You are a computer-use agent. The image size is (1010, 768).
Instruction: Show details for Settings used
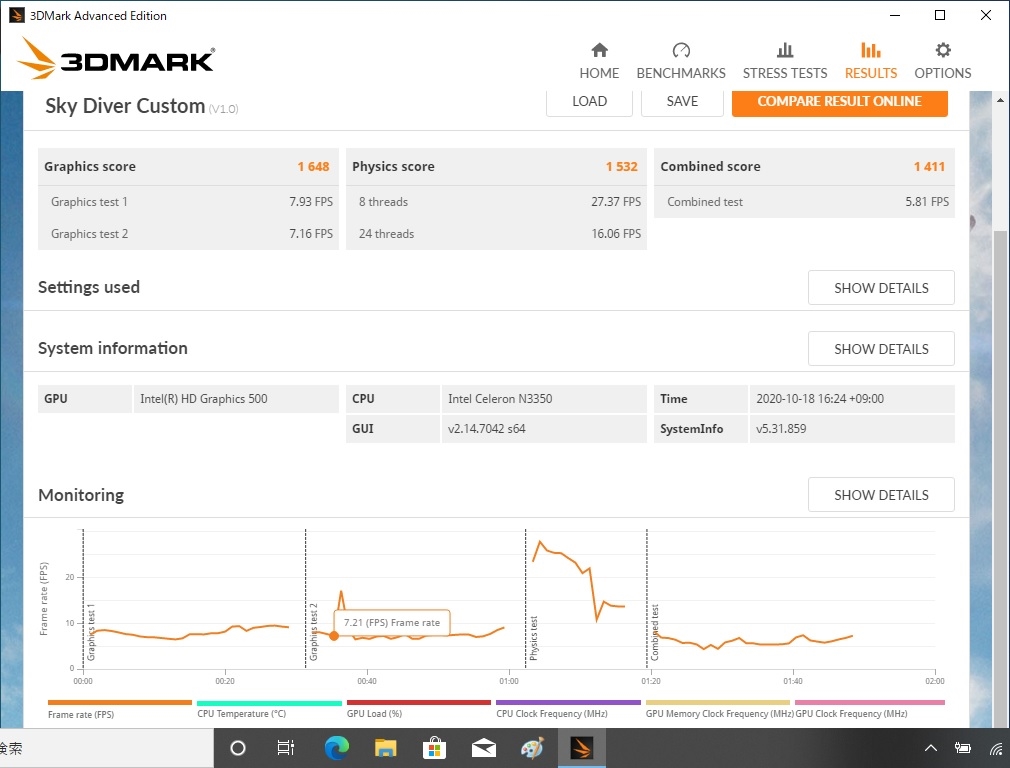(881, 288)
